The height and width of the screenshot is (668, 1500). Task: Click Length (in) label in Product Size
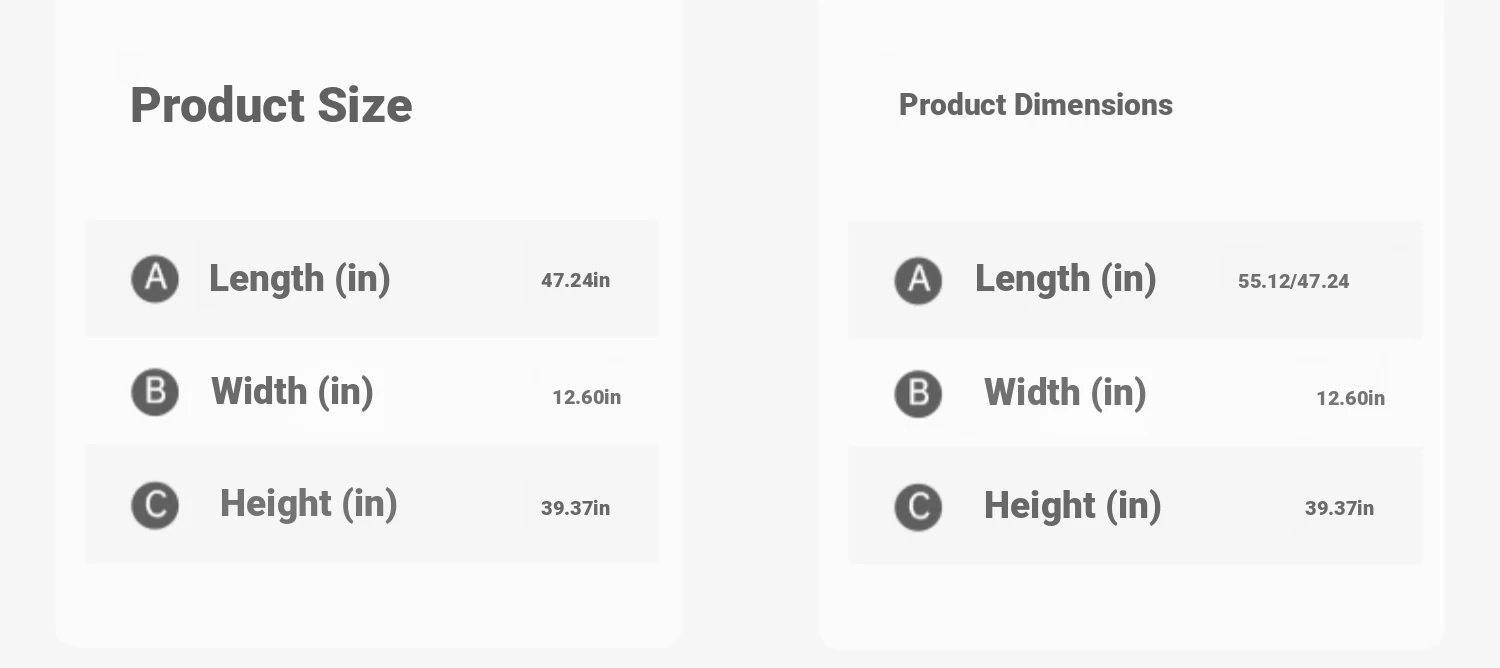300,279
